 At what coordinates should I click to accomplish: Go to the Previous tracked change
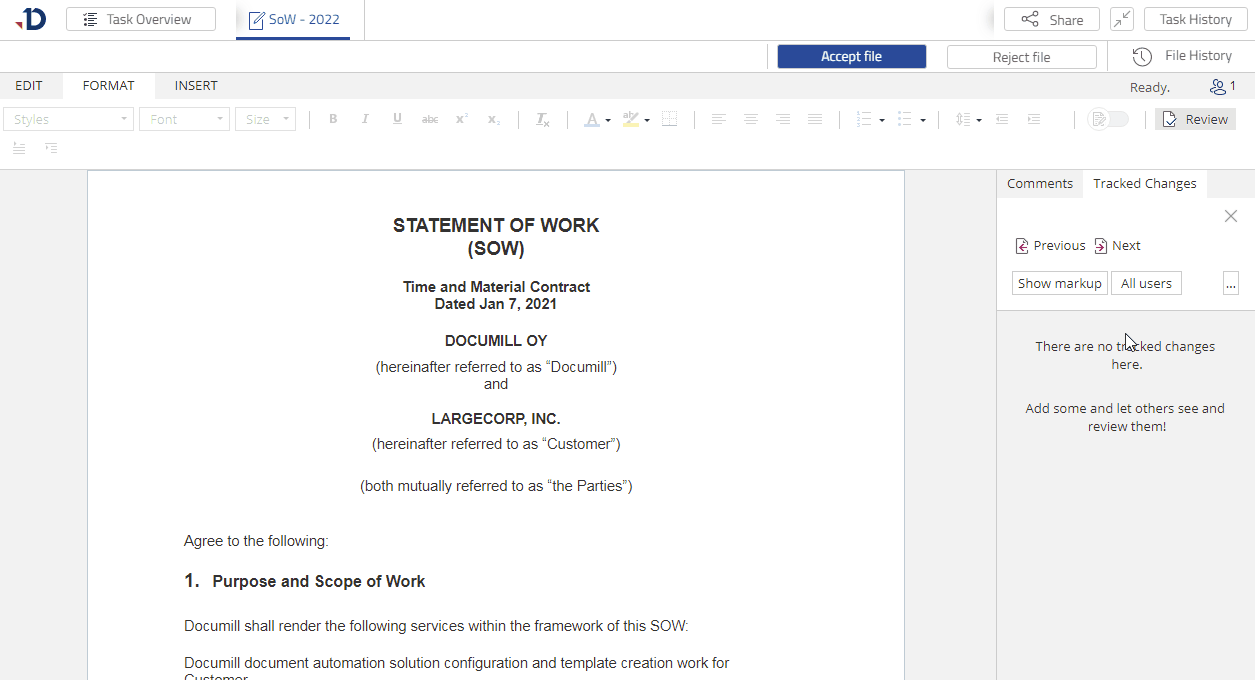(x=1050, y=246)
